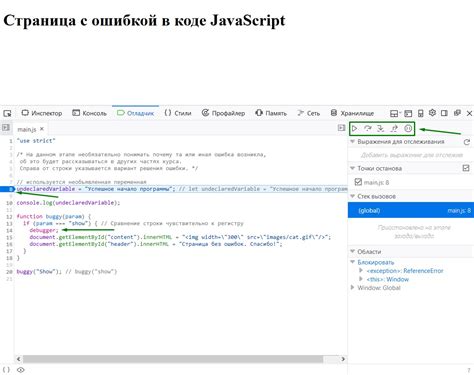Click the ReferenceError exception value
Viewport: 474px width, 375px height.
click(423, 271)
